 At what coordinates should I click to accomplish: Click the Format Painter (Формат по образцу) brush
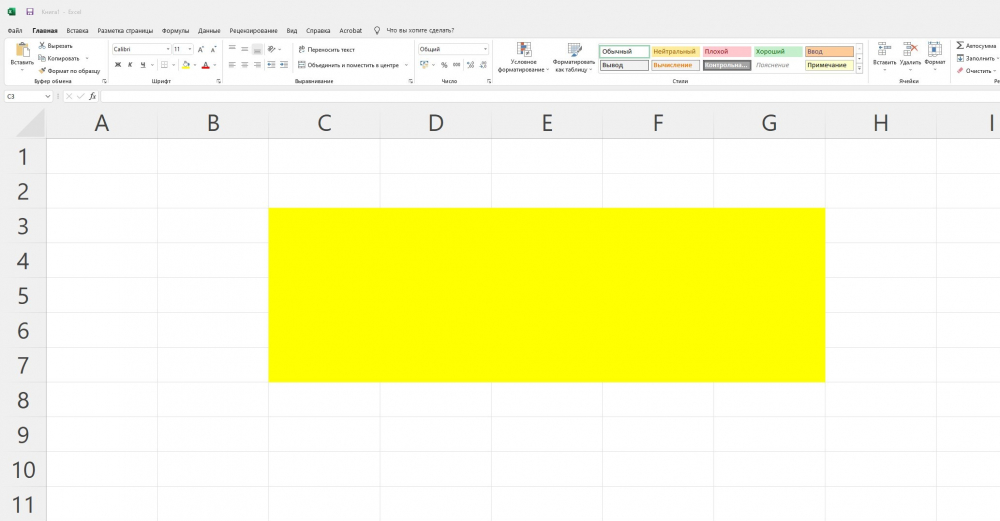click(42, 70)
